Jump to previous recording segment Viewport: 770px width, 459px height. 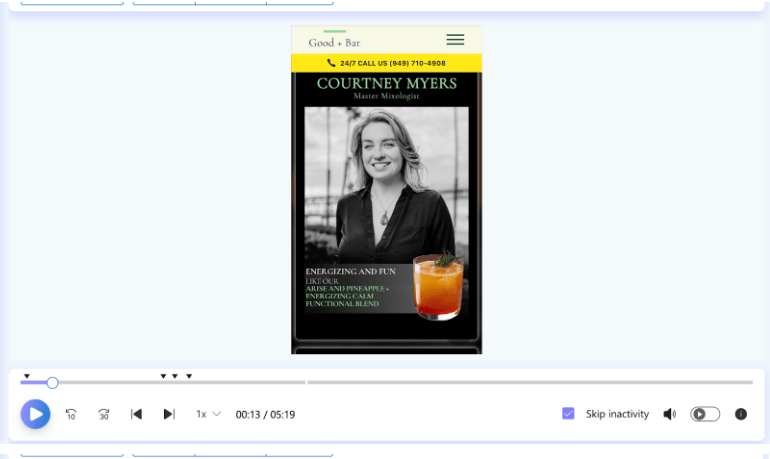136,414
